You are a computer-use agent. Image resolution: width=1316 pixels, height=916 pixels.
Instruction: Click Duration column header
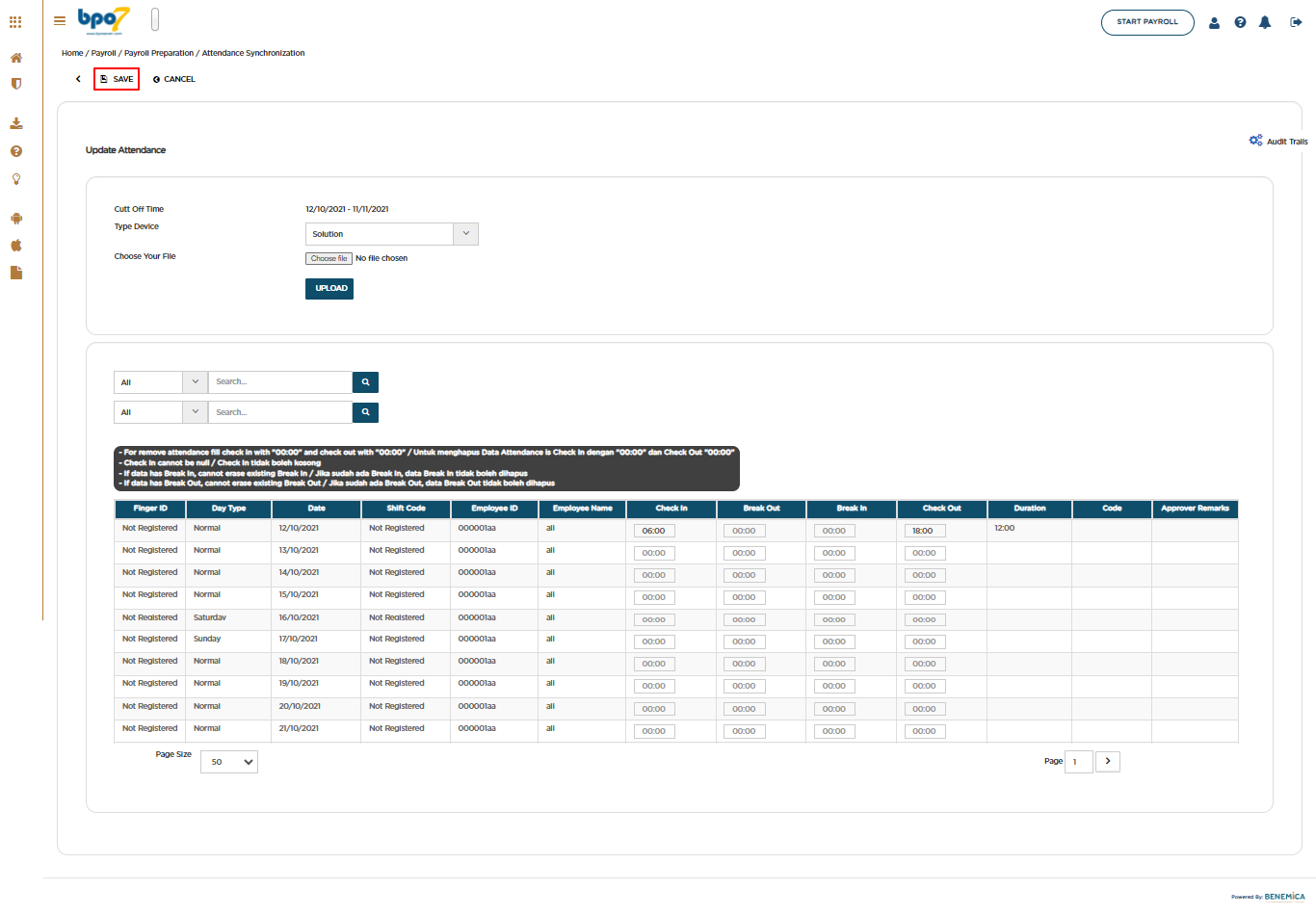tap(1030, 509)
